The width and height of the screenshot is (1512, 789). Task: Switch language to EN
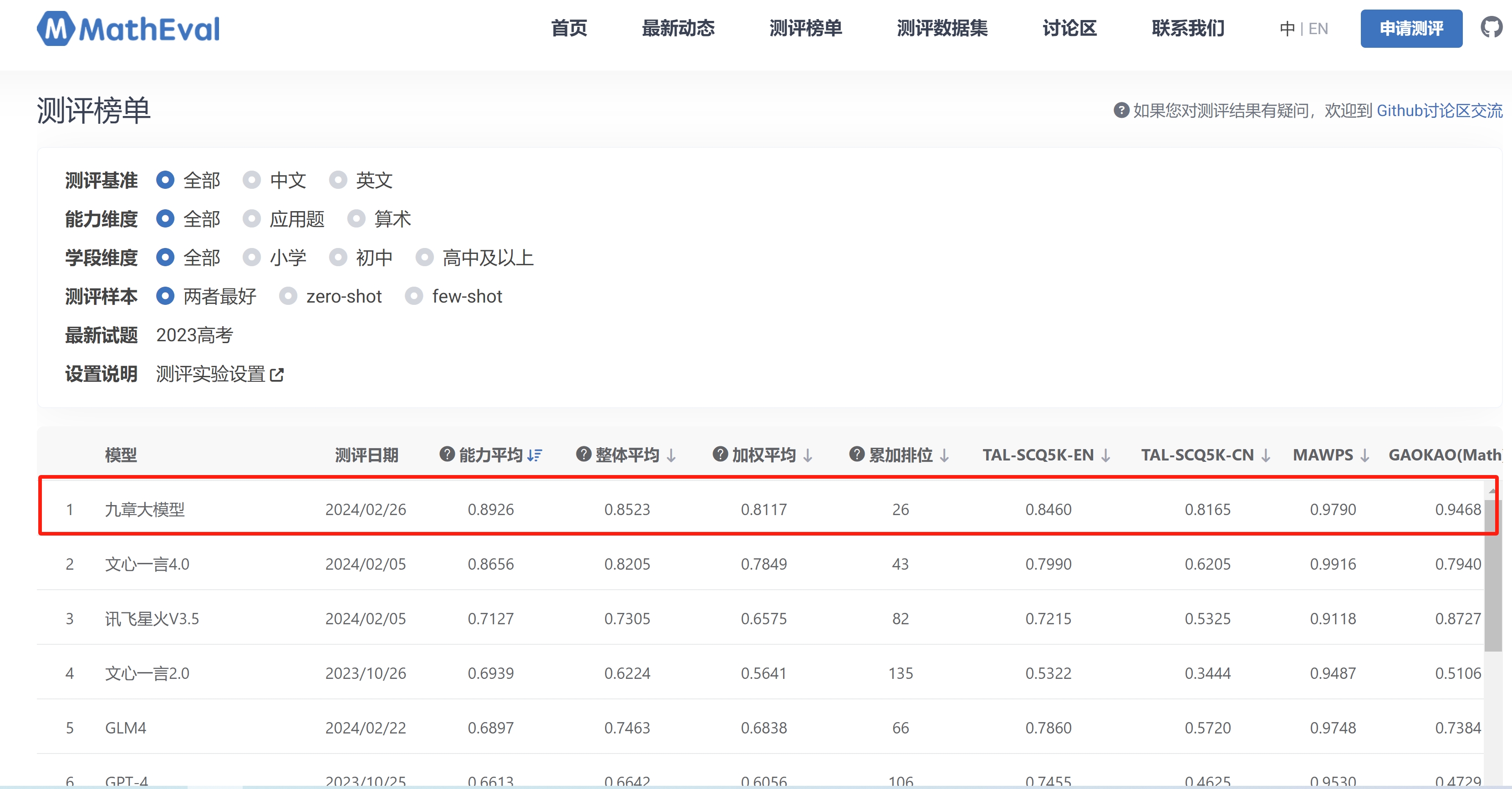coord(1318,29)
